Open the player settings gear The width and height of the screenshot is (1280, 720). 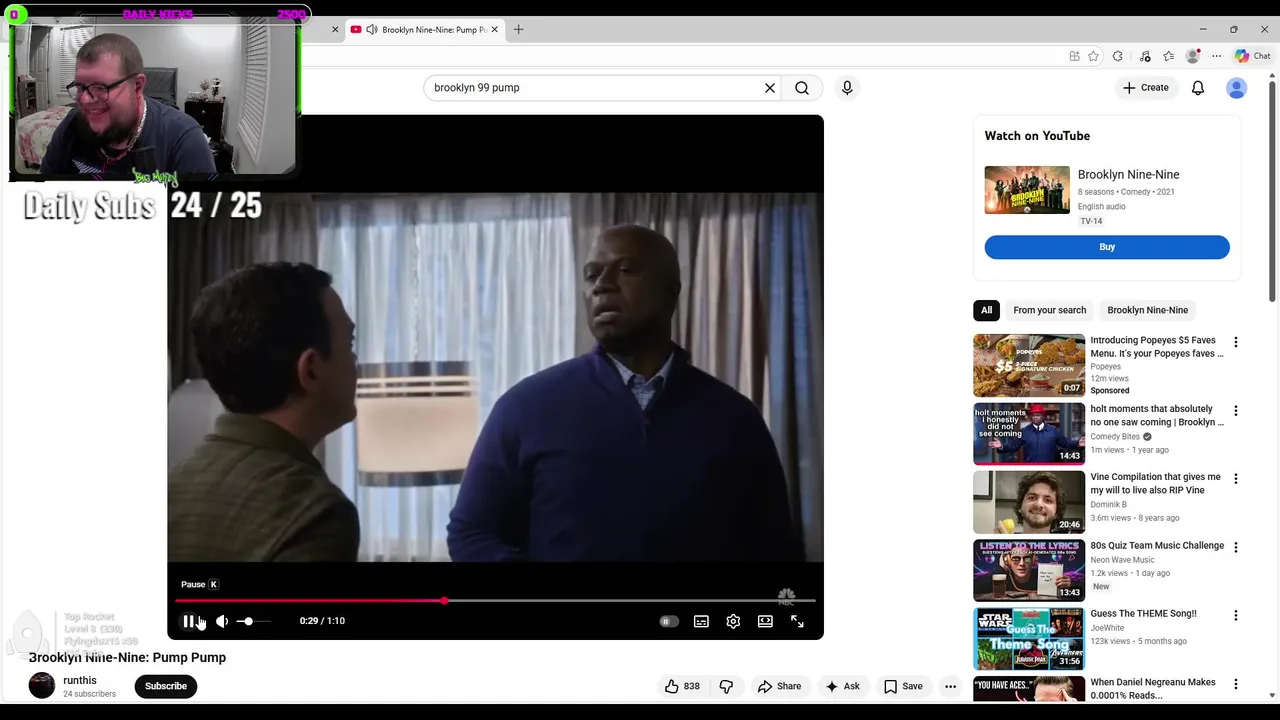point(733,621)
